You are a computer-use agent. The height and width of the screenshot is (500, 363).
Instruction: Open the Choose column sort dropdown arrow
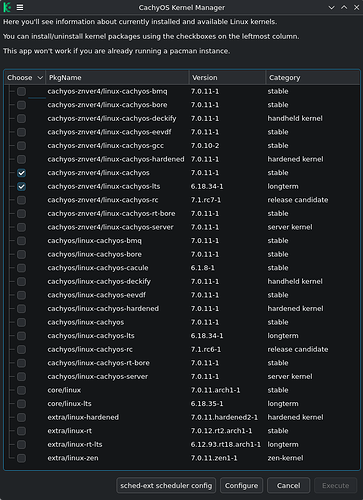pos(40,78)
